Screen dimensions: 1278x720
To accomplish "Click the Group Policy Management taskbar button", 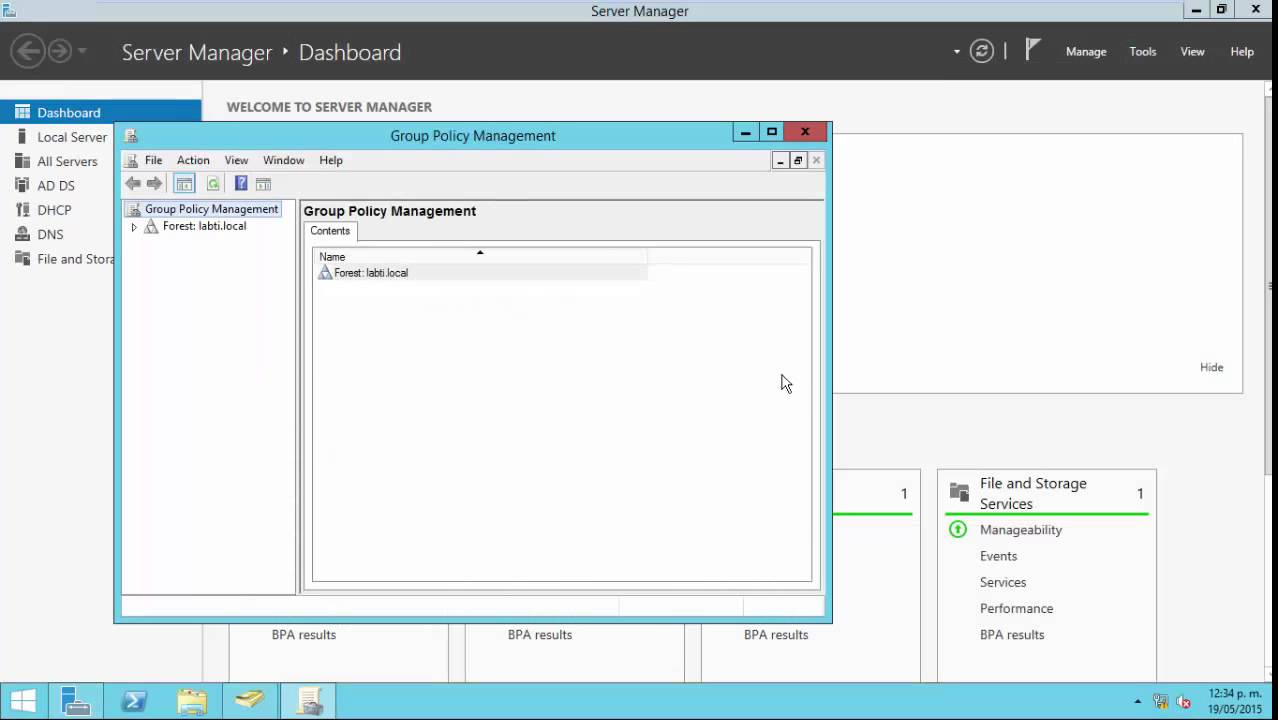I will (309, 702).
